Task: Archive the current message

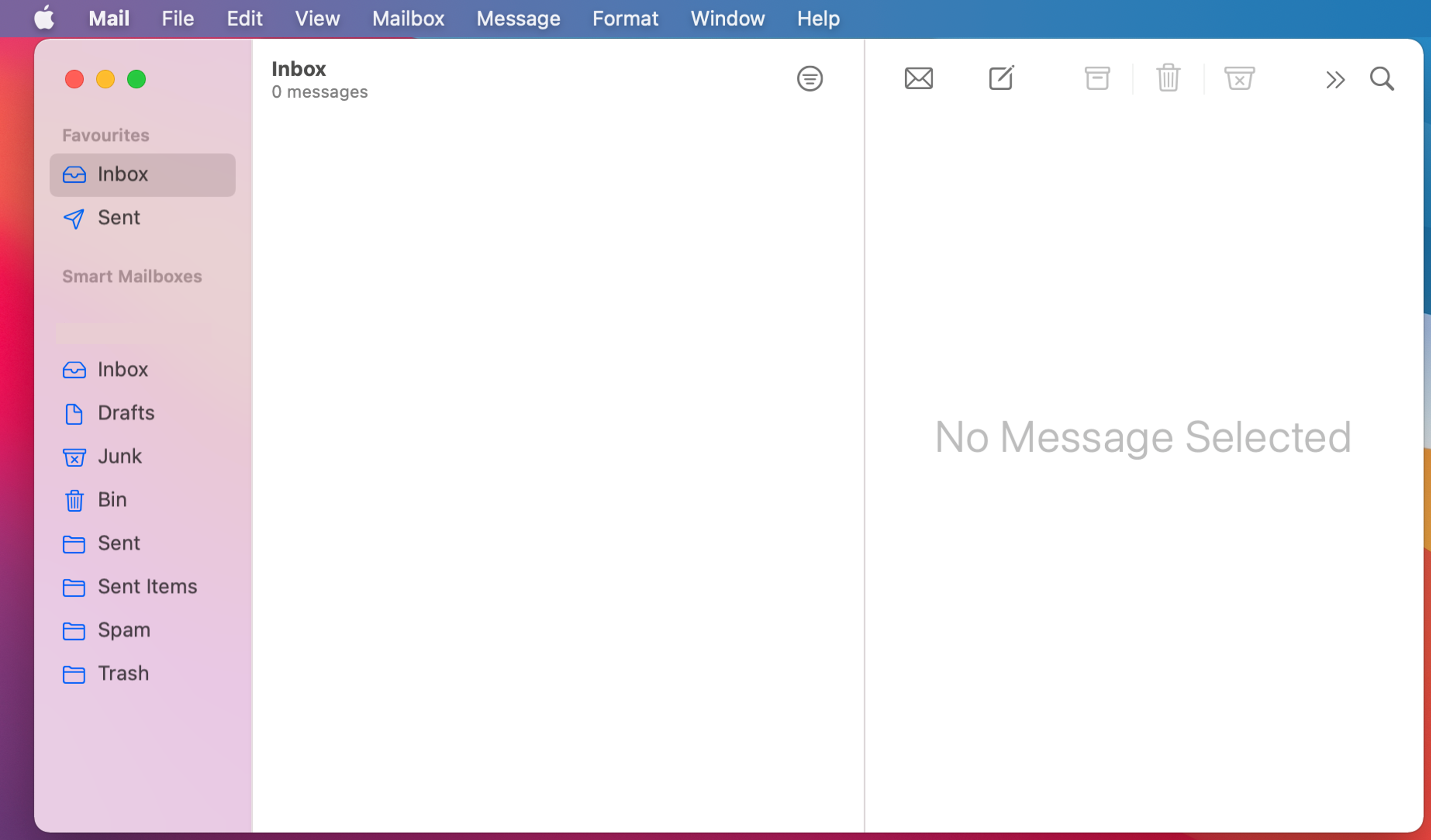Action: tap(1097, 78)
